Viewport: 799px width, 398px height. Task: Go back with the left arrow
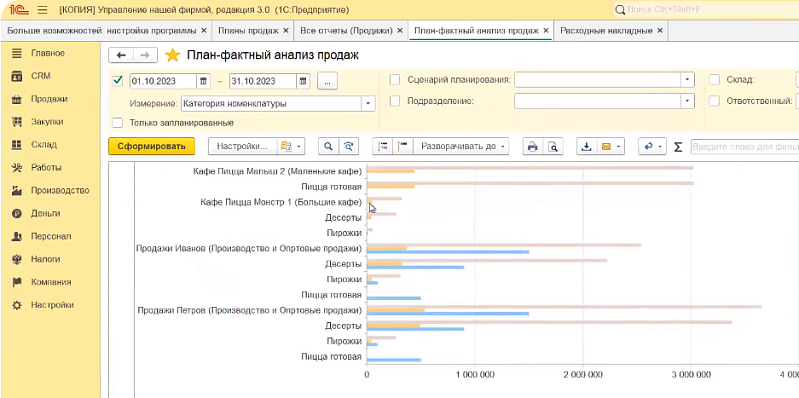tap(121, 55)
